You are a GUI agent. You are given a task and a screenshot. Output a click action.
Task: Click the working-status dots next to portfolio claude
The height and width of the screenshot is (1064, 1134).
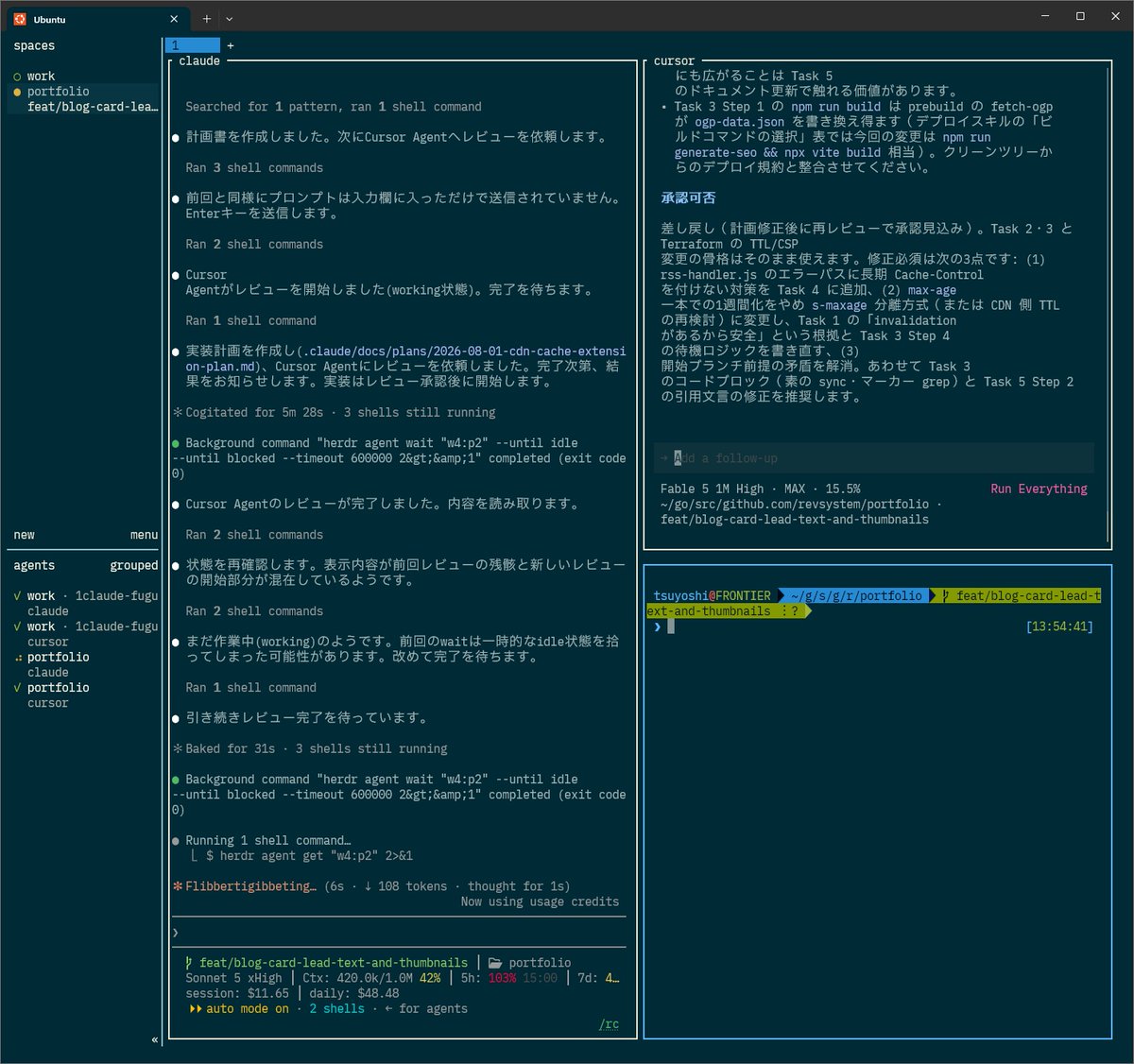coord(18,658)
